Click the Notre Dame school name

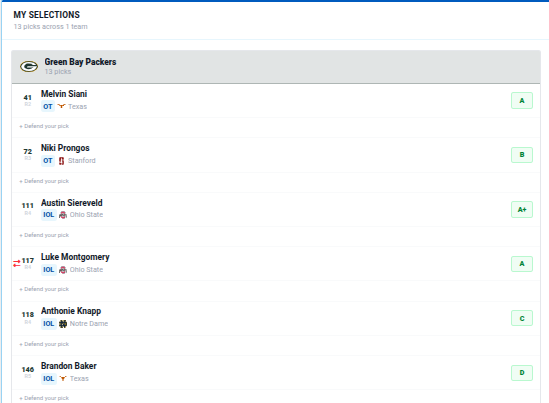89,324
